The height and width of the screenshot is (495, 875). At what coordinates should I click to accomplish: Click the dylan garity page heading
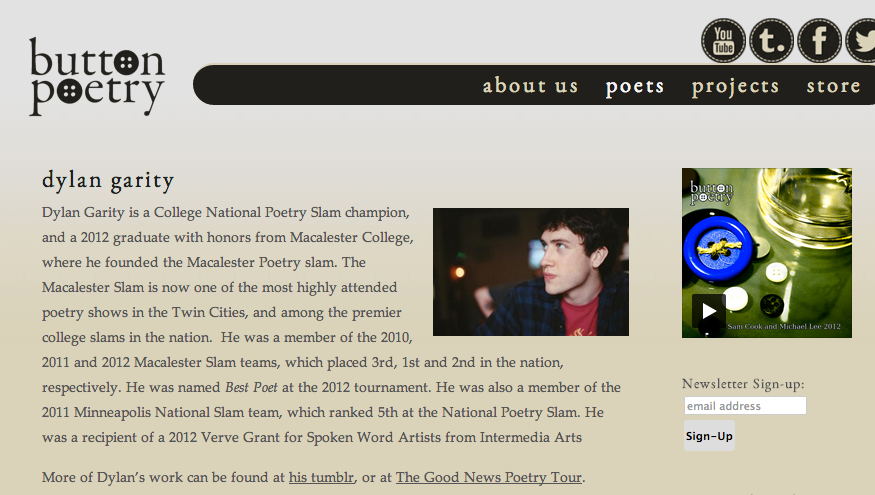point(108,181)
